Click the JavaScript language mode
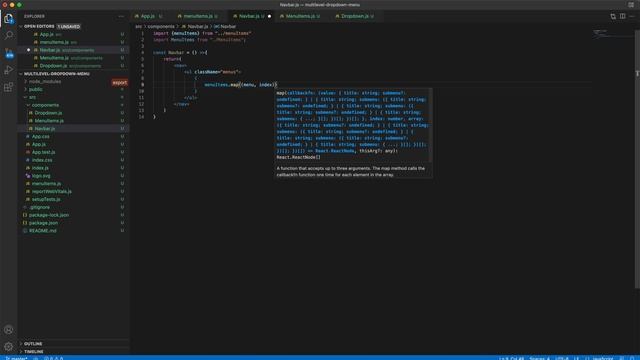 click(603, 358)
